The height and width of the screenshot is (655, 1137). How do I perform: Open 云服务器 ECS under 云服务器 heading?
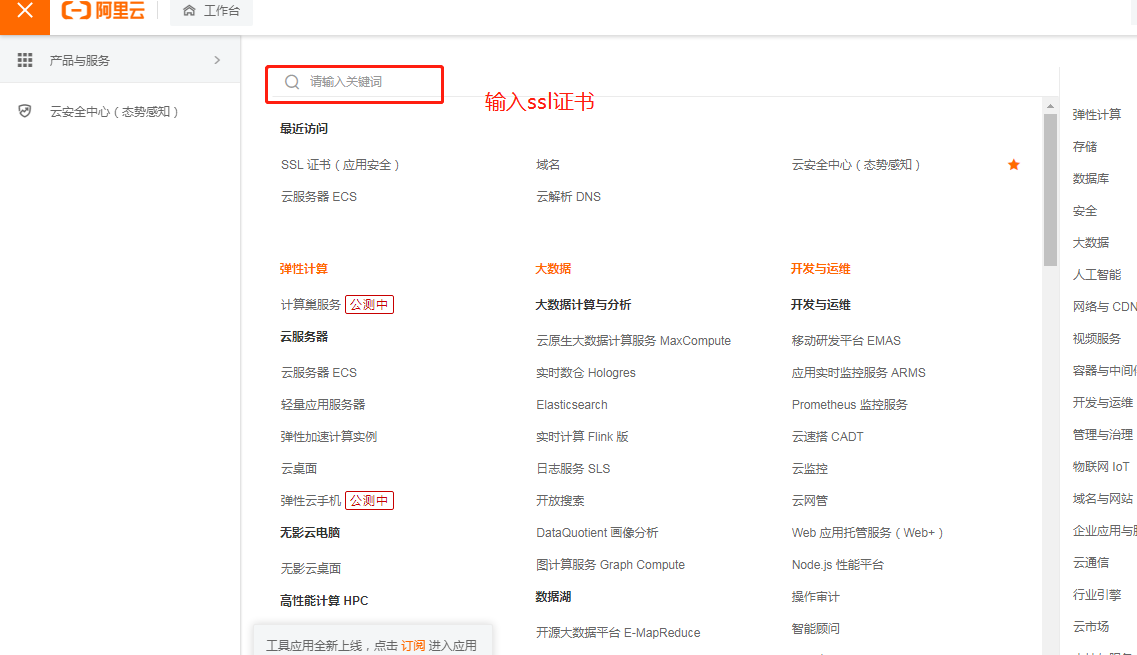(x=319, y=373)
